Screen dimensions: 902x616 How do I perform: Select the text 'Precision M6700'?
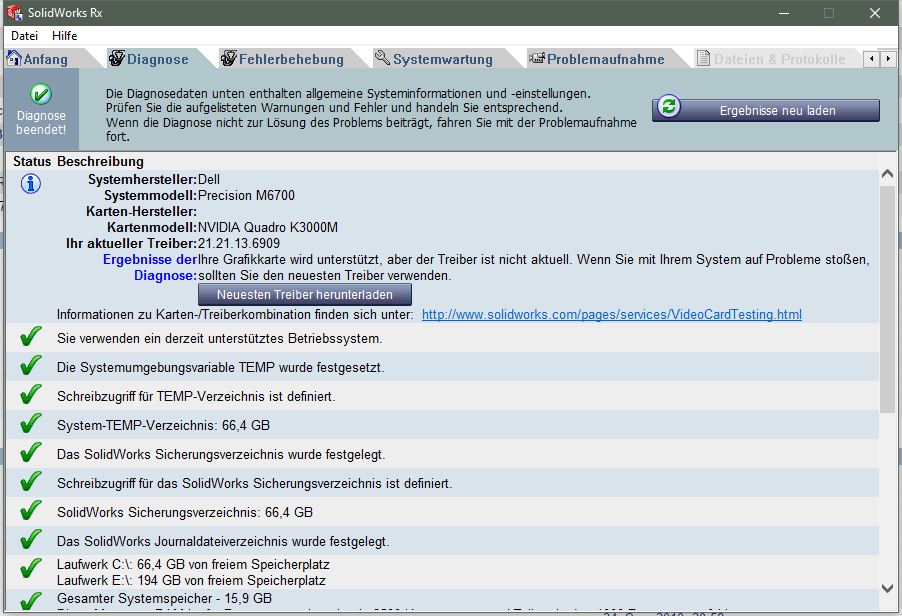coord(246,196)
